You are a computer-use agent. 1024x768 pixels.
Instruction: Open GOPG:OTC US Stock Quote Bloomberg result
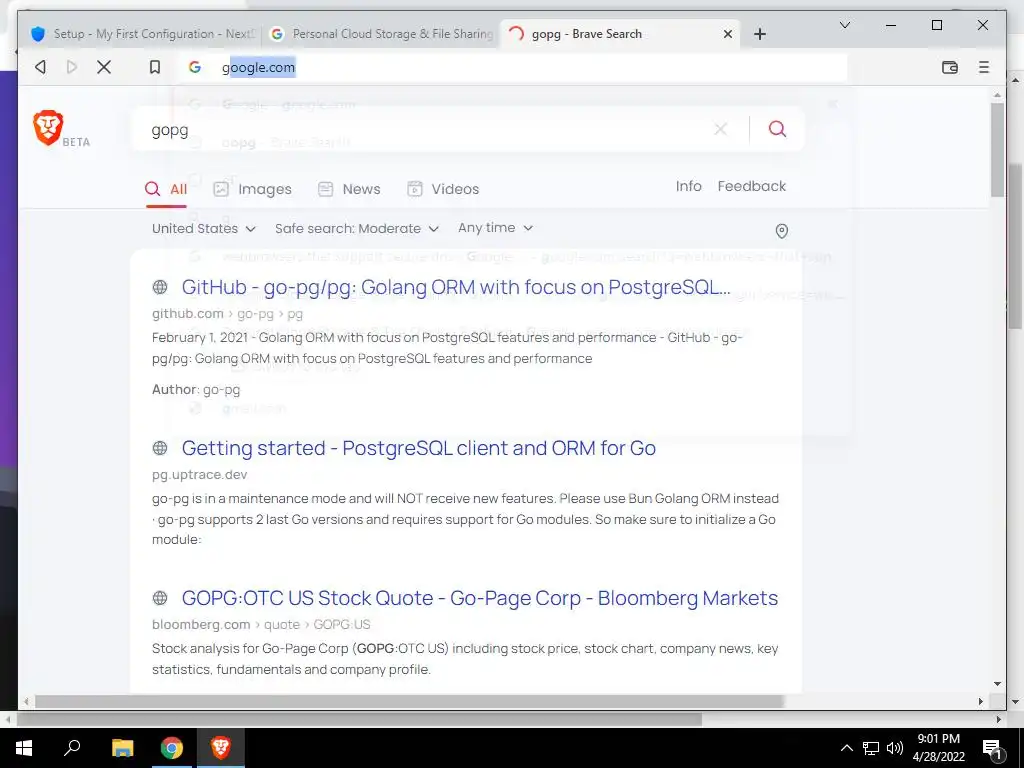(x=480, y=598)
